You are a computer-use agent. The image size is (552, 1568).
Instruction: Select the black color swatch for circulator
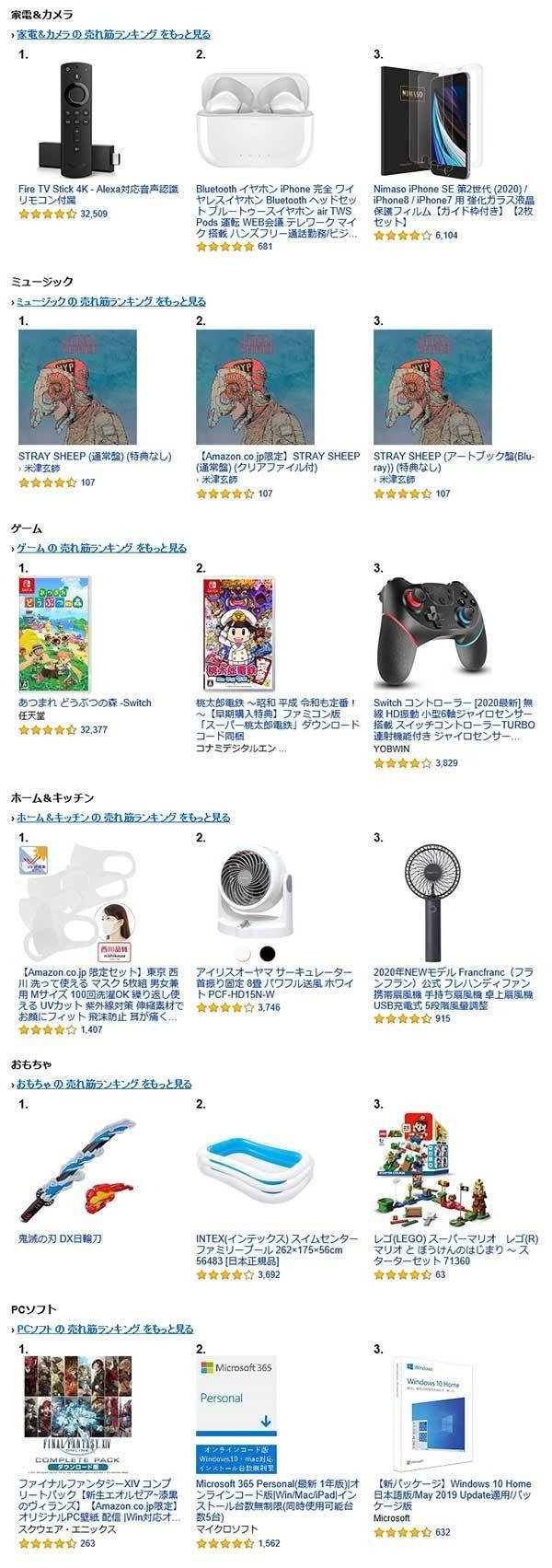(x=267, y=952)
